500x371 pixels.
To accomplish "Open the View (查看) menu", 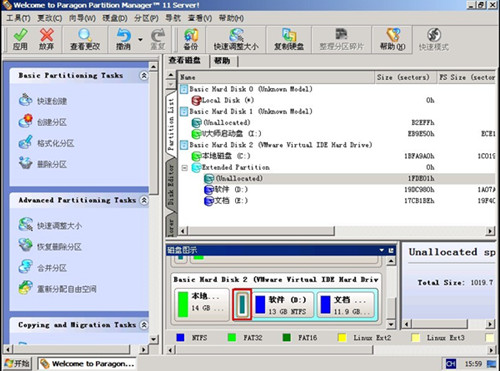I will coord(200,18).
